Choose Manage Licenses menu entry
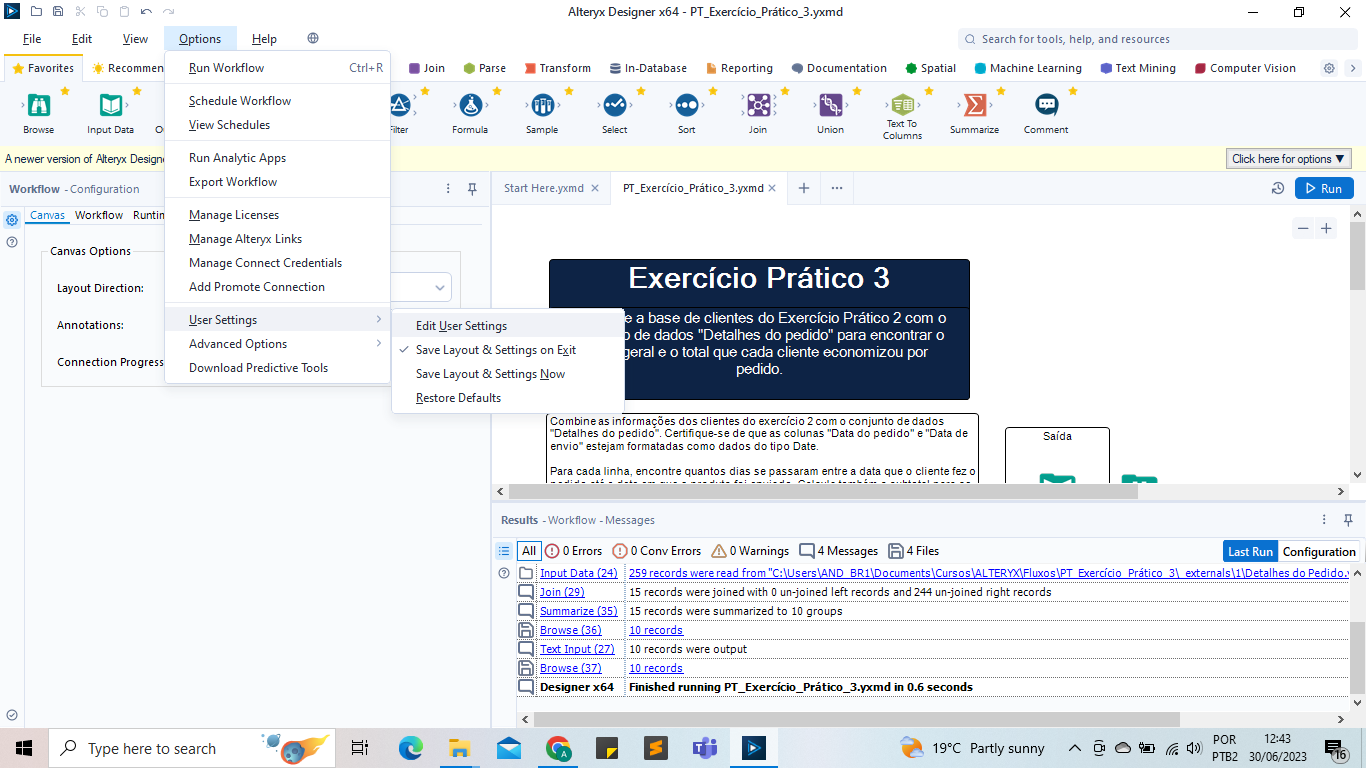Screen dimensions: 1366x768 (277, 215)
